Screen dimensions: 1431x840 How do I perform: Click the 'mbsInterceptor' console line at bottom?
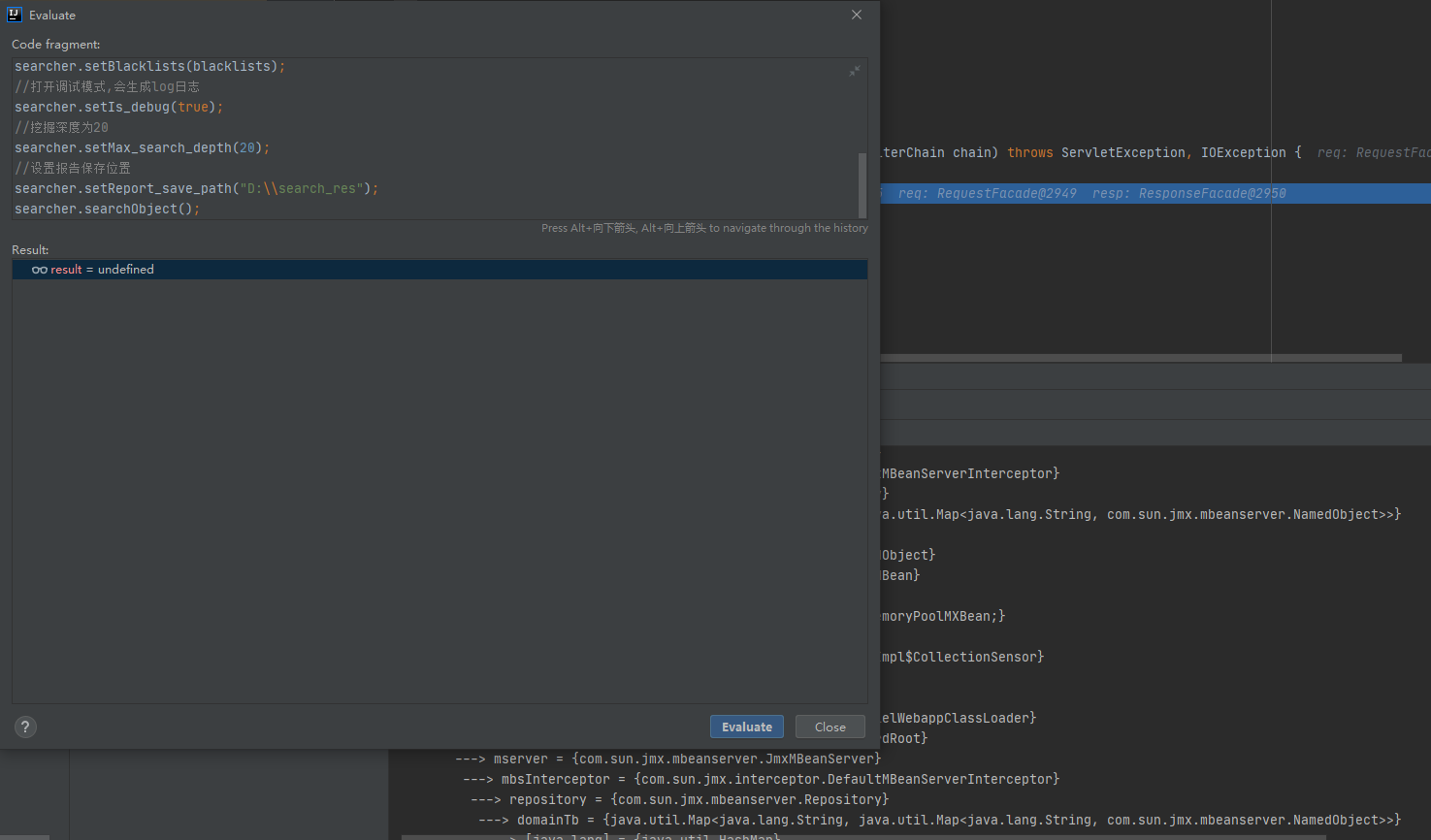tap(761, 779)
